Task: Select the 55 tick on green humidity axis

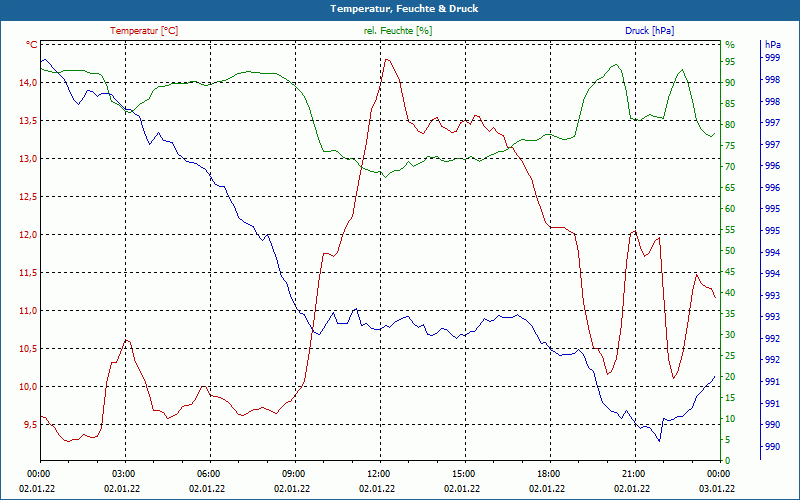Action: (x=730, y=230)
